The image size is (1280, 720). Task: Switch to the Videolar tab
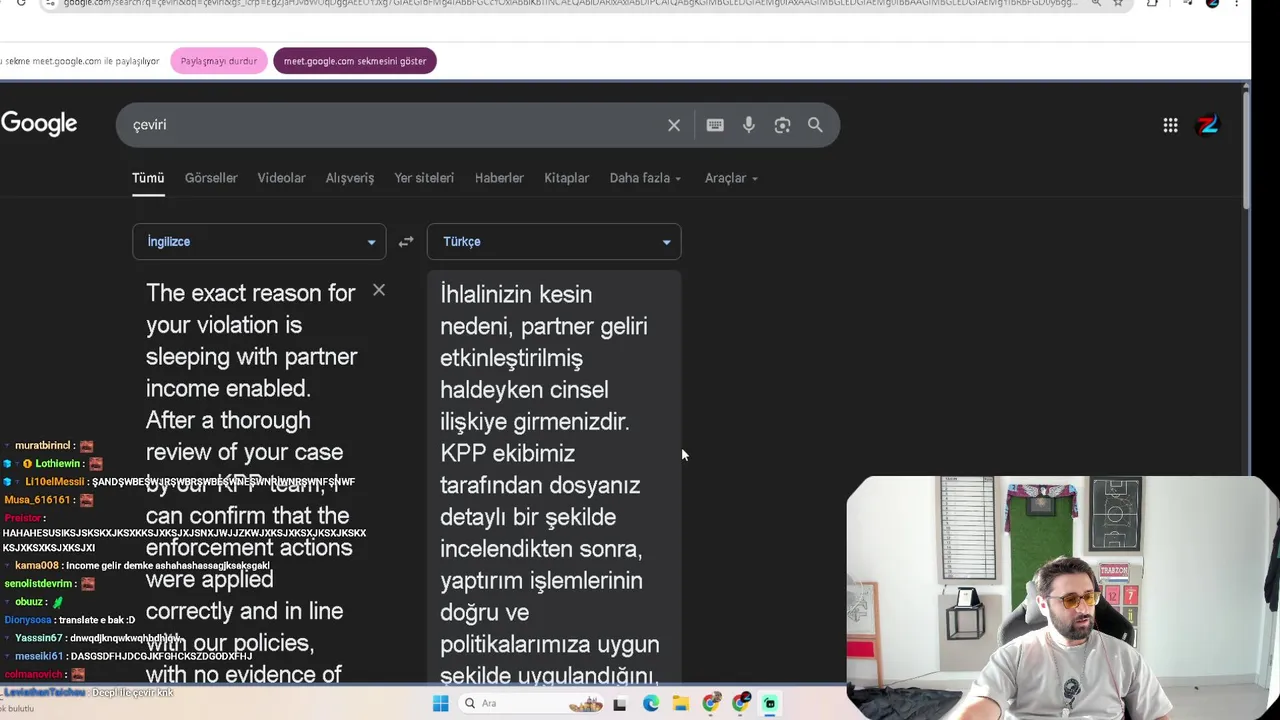281,178
